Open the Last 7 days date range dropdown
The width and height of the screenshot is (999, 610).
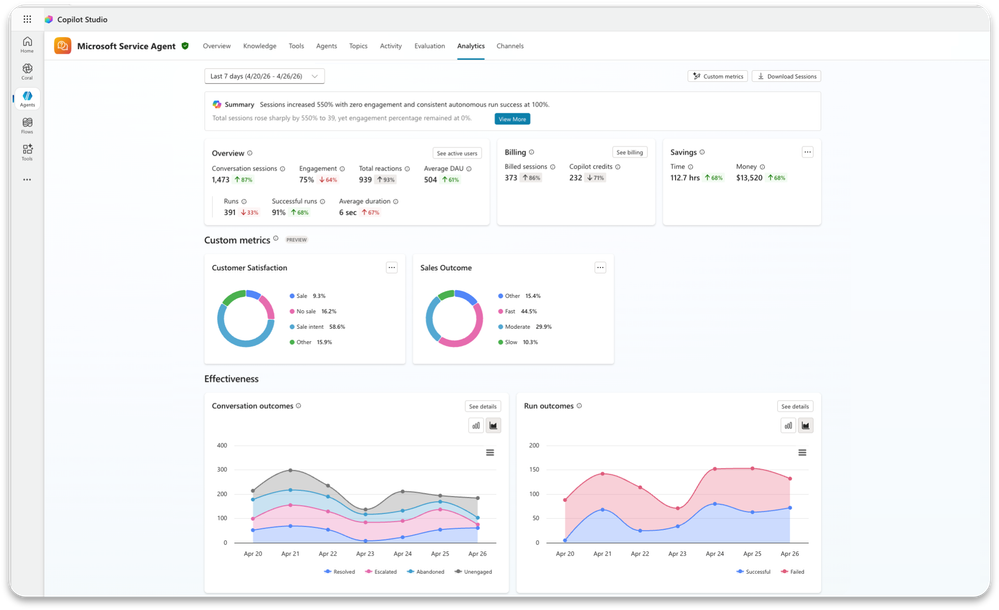(x=264, y=76)
